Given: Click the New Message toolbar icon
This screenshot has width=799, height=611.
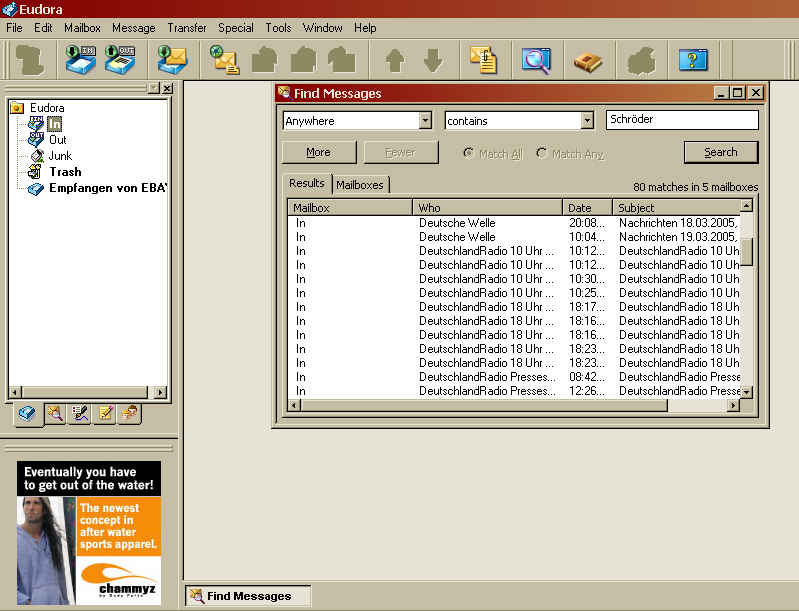Looking at the screenshot, I should [x=224, y=61].
